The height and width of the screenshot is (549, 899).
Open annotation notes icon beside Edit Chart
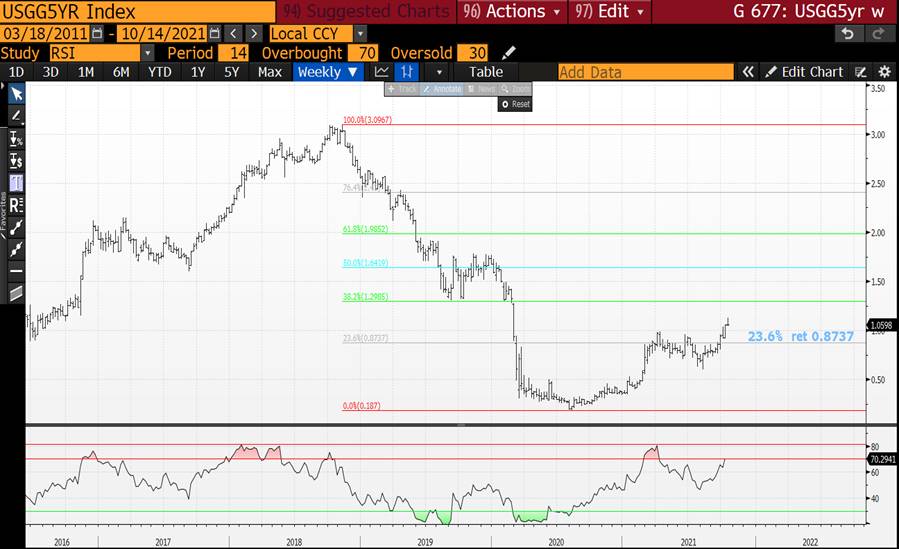(x=861, y=72)
